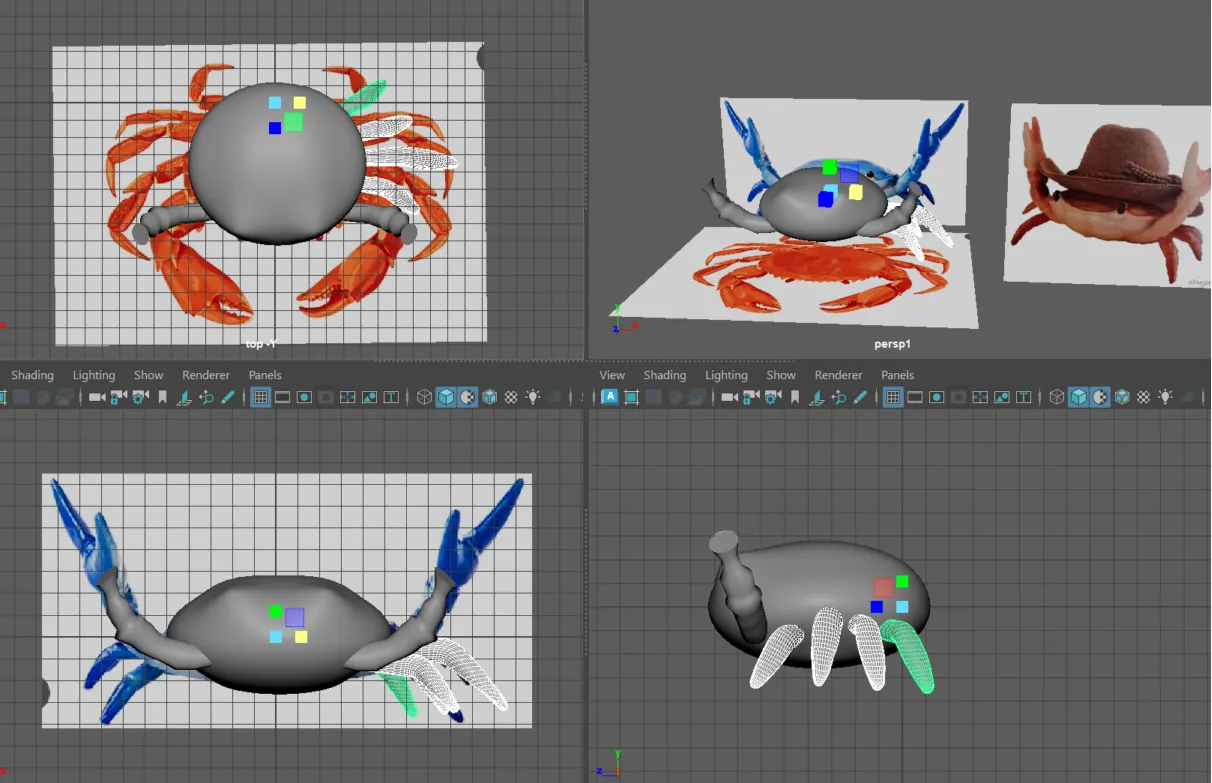
Task: Click crab-with-hat reference image in perspective view
Action: point(1108,194)
